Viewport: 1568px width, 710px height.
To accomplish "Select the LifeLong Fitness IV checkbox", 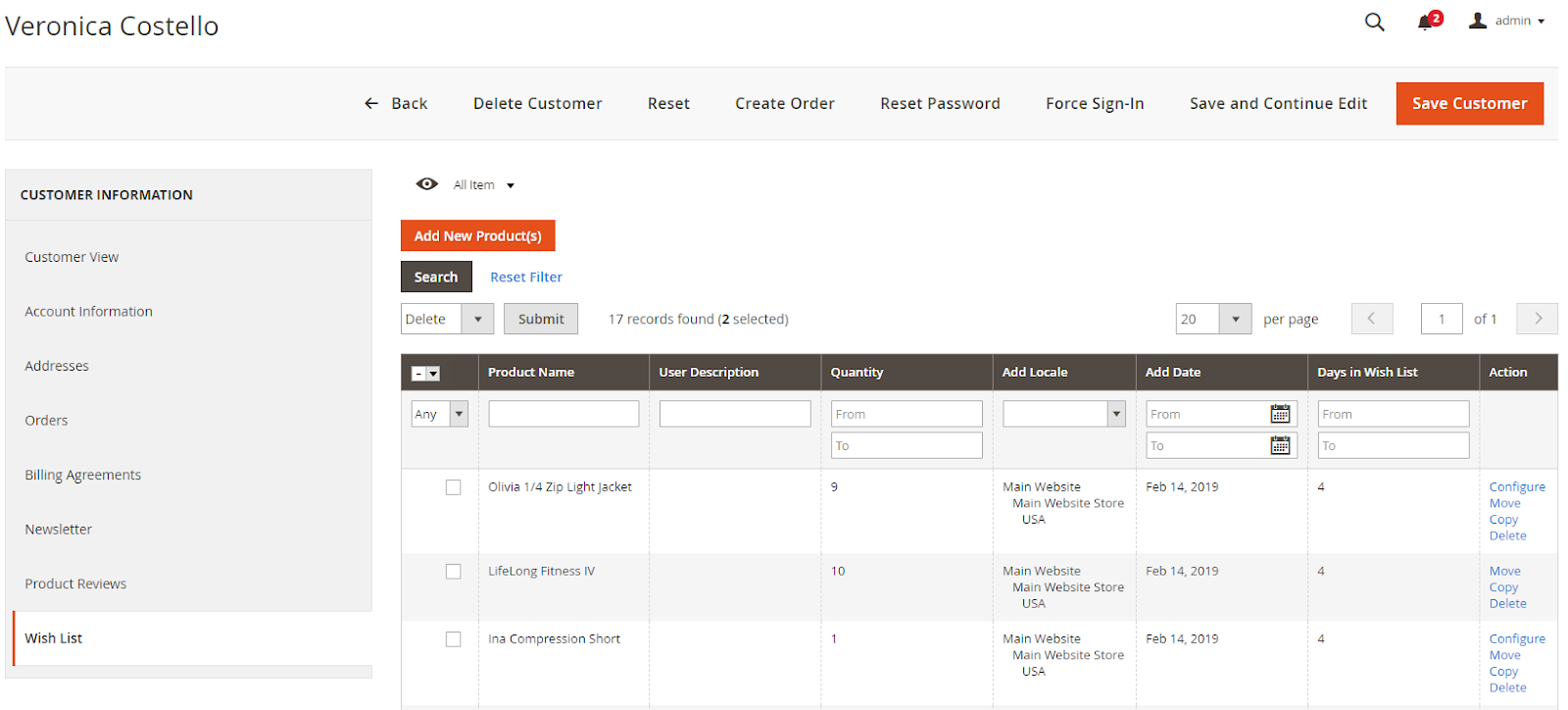I will pyautogui.click(x=453, y=572).
